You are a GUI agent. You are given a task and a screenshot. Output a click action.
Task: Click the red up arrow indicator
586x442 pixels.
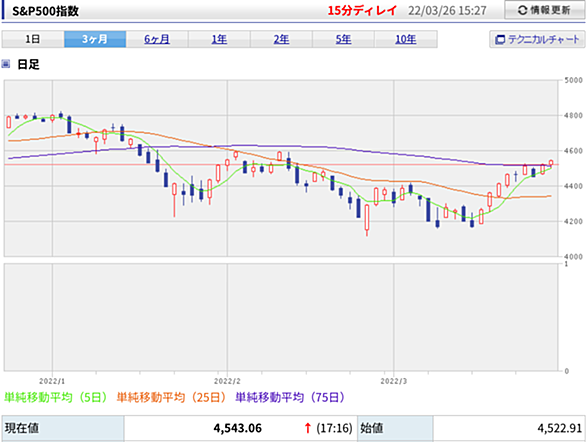click(x=308, y=428)
